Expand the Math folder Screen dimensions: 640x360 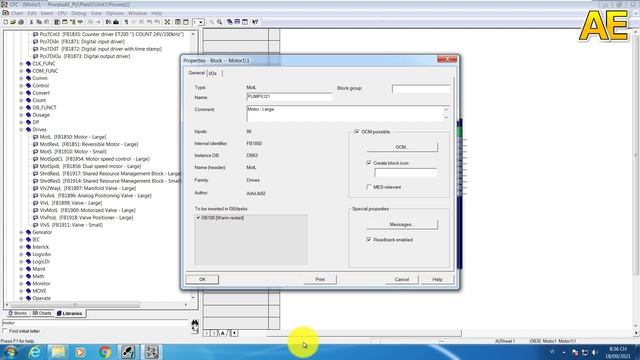(21, 276)
